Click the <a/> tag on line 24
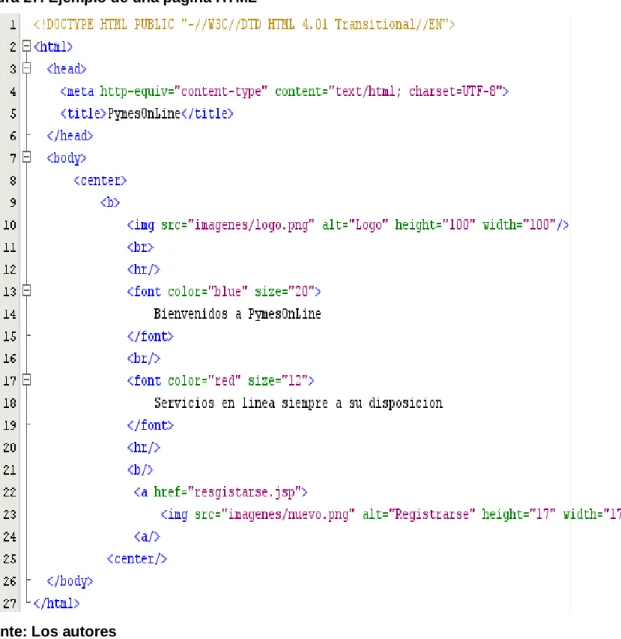This screenshot has width=621, height=639. click(x=147, y=537)
